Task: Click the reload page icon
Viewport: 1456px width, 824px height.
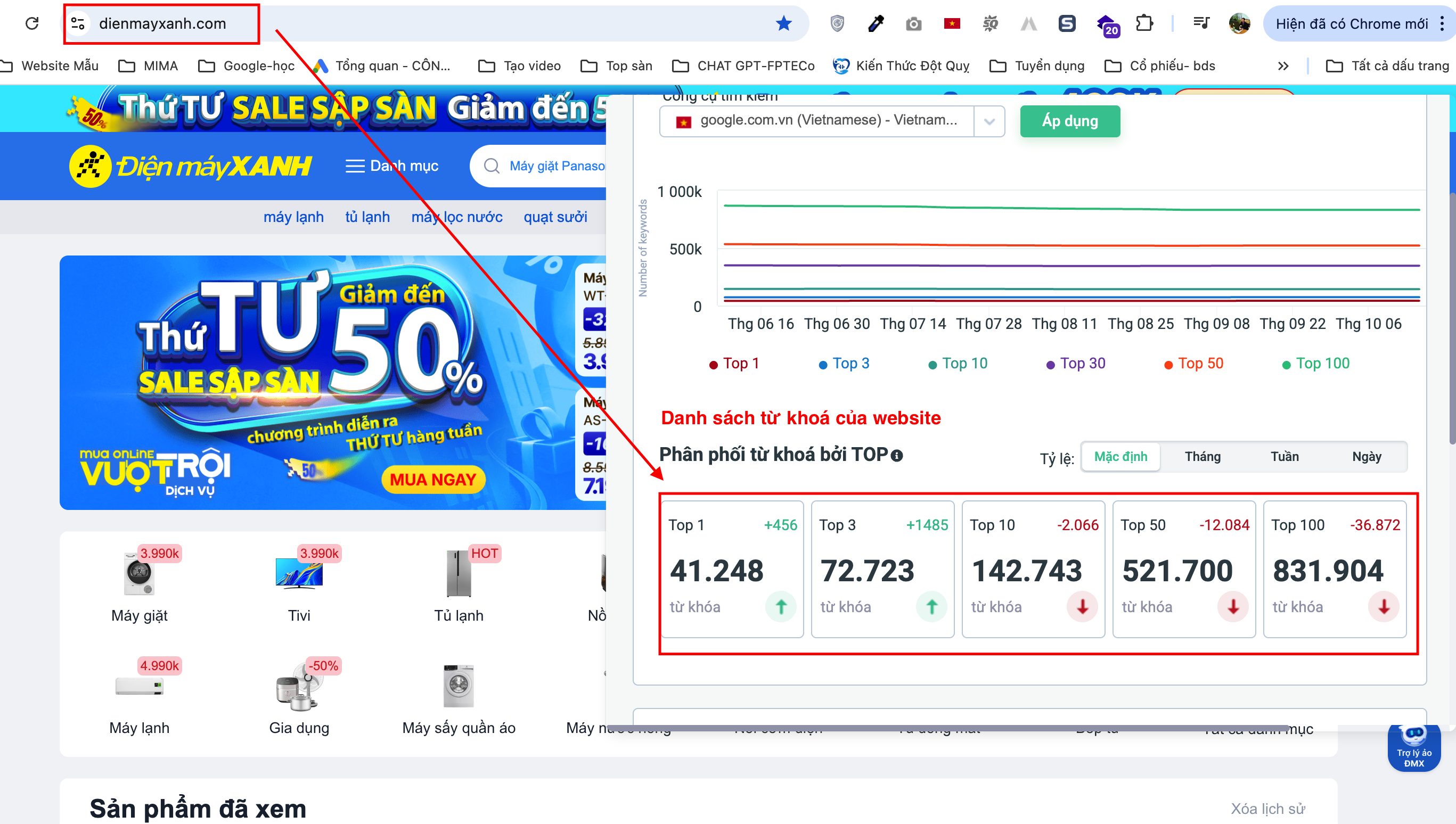Action: pyautogui.click(x=32, y=23)
